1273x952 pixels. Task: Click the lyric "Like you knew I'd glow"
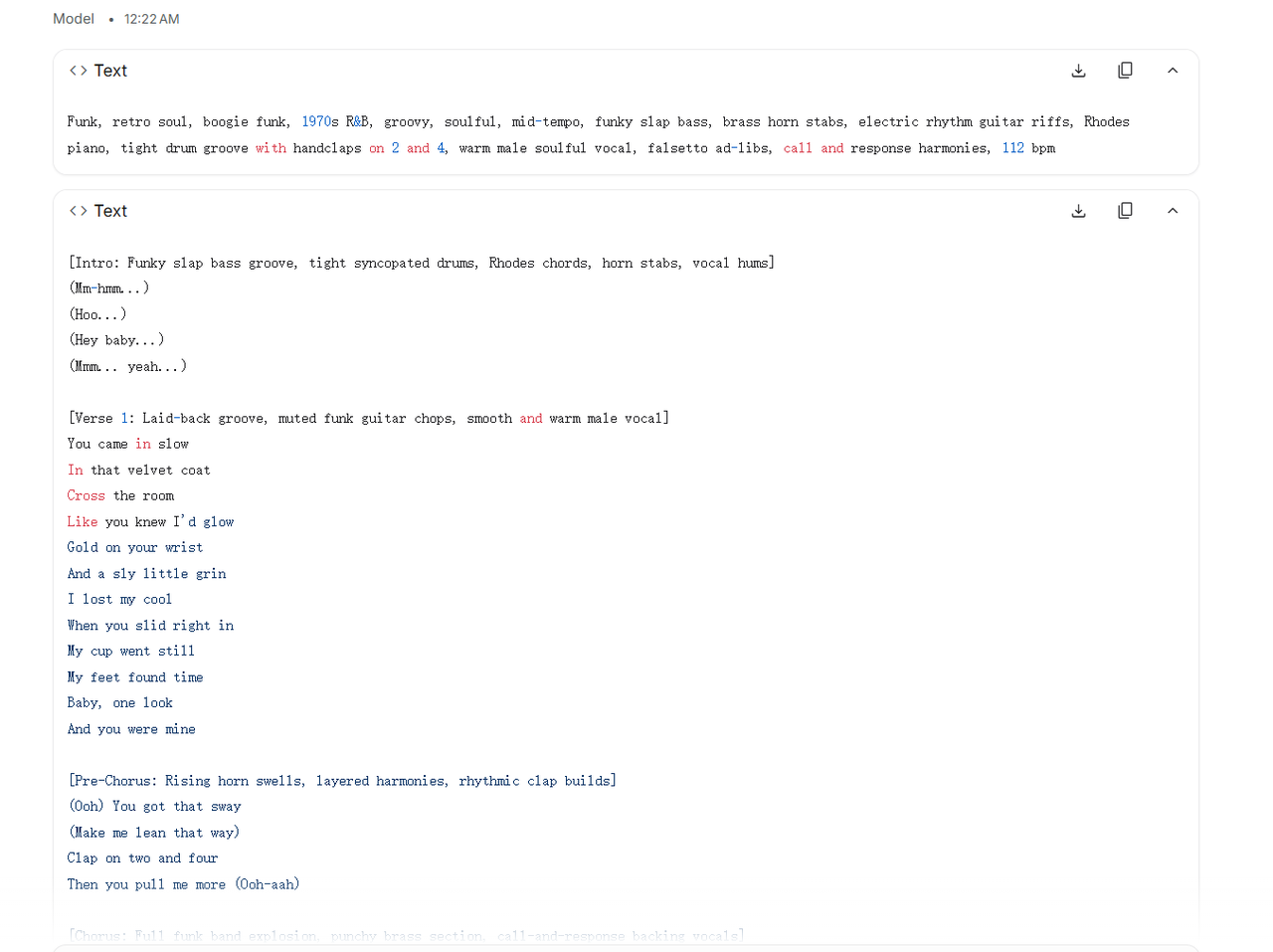(x=151, y=521)
